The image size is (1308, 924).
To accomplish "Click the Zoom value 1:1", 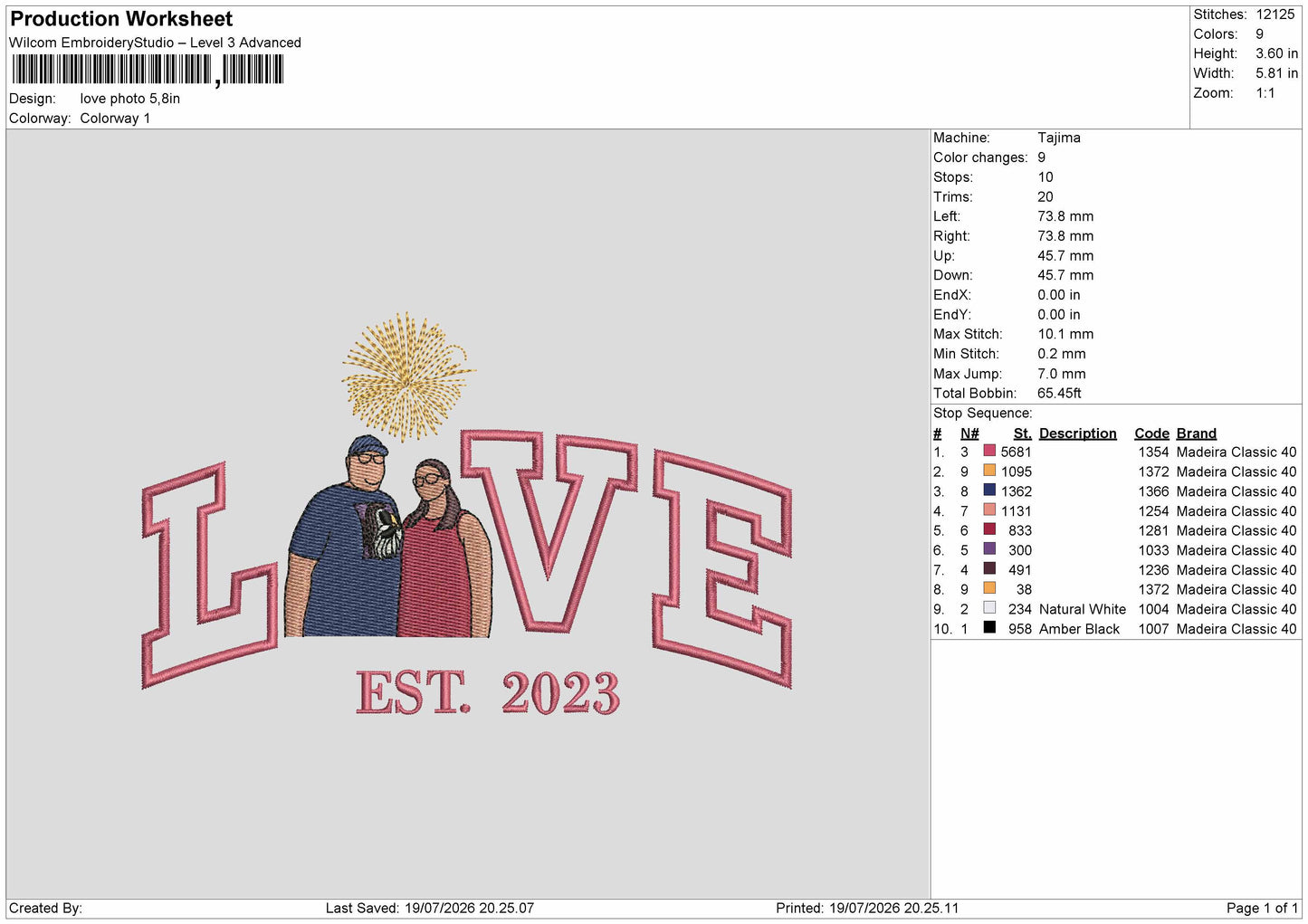I will 1265,93.
